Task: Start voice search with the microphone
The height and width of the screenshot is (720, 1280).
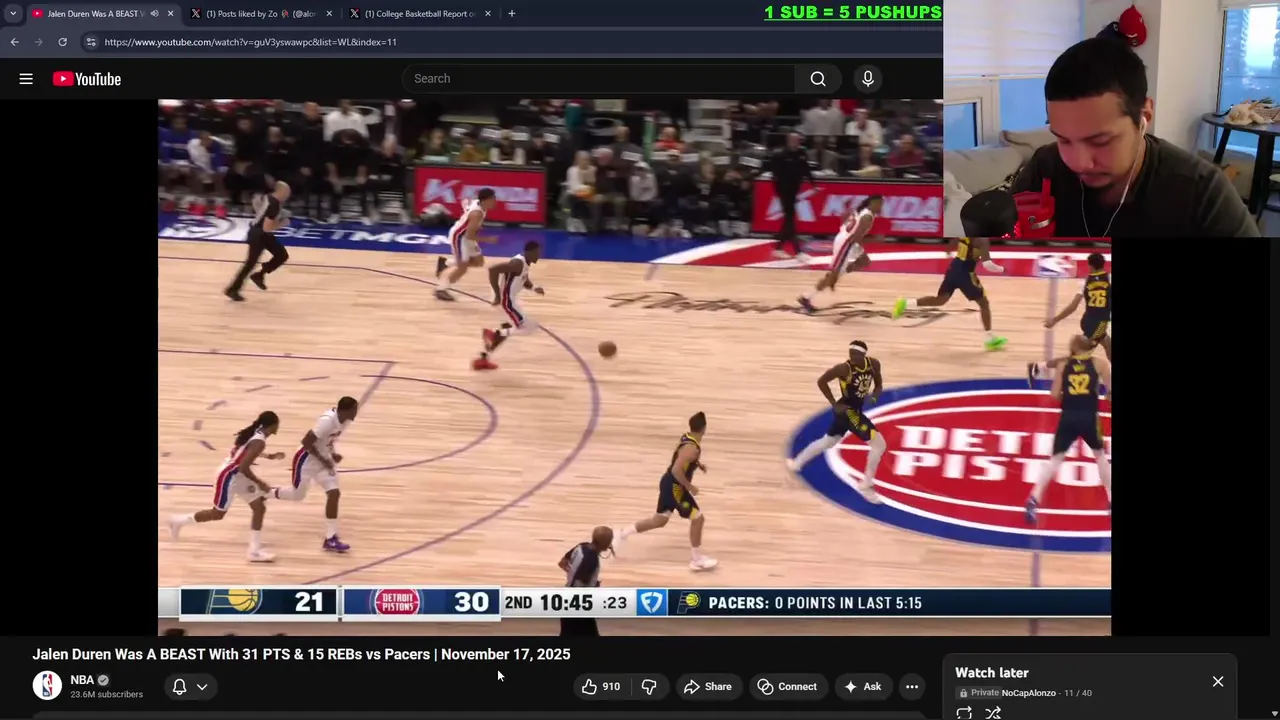Action: click(868, 79)
